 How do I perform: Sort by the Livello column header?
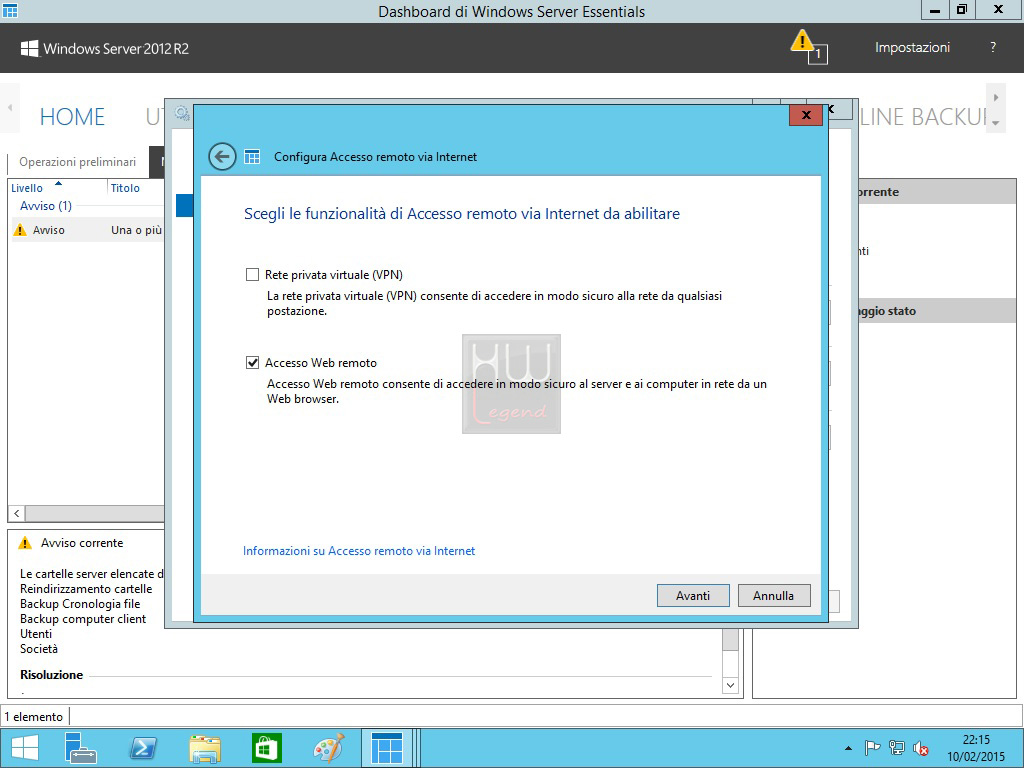(x=27, y=188)
